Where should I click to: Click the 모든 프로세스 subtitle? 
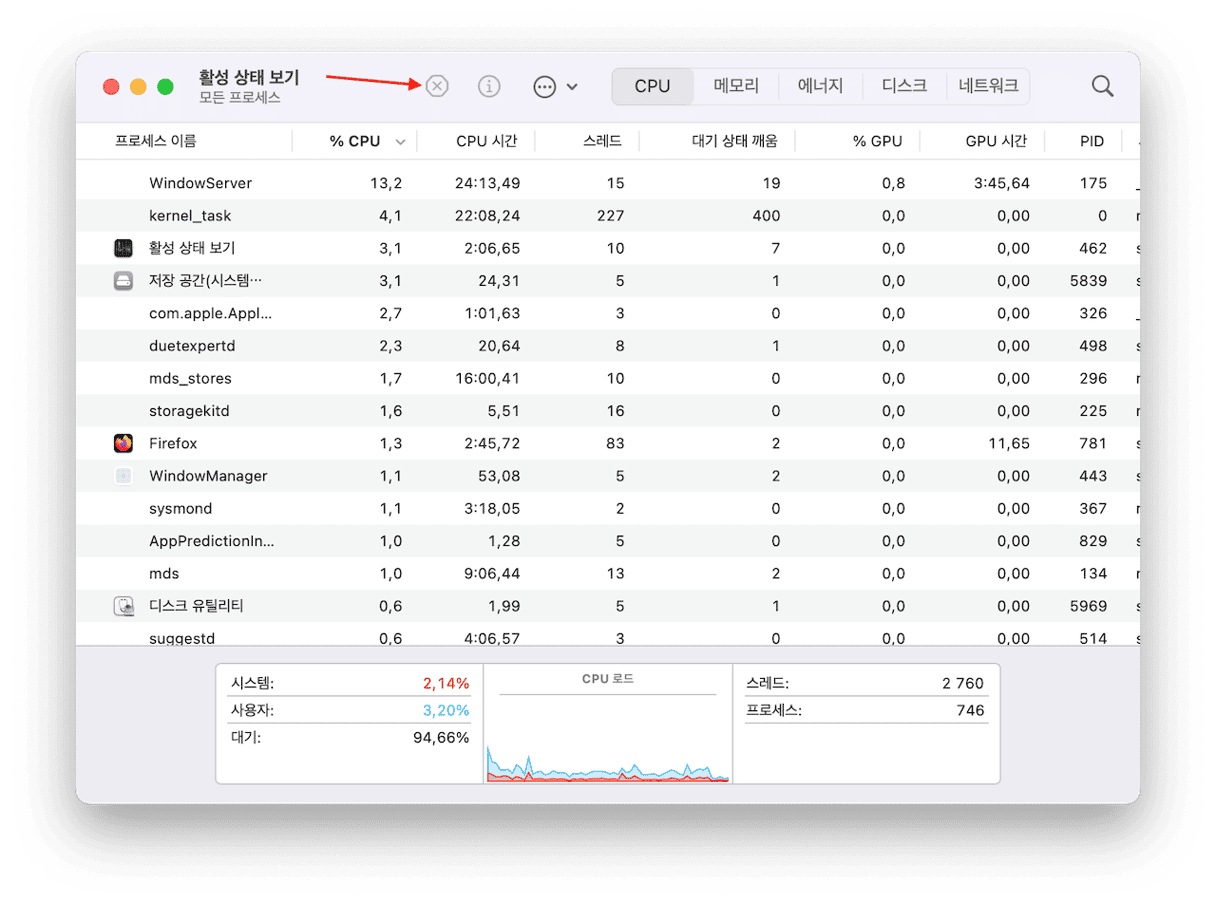click(x=240, y=98)
